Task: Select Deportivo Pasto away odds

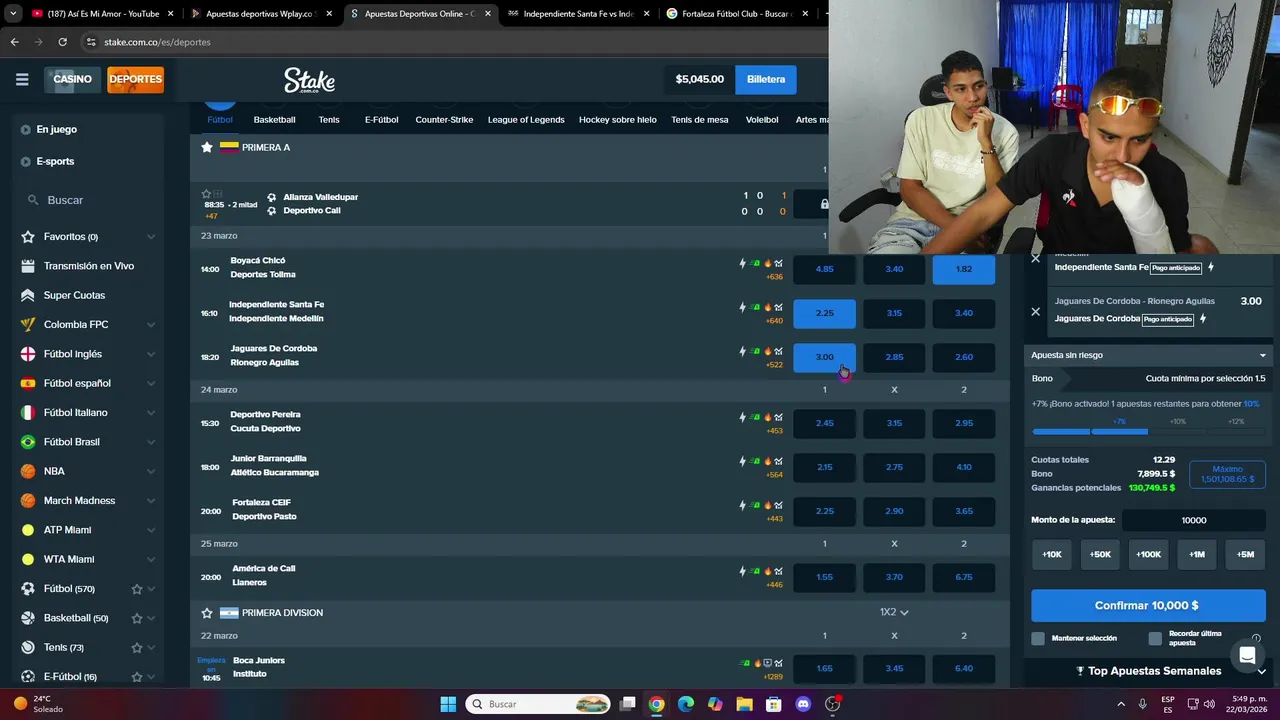Action: click(x=964, y=511)
